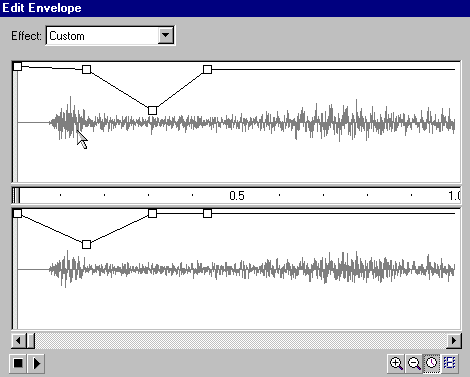Screen dimensions: 470x377
Task: Click the Custom effect combo box field
Action: point(110,36)
